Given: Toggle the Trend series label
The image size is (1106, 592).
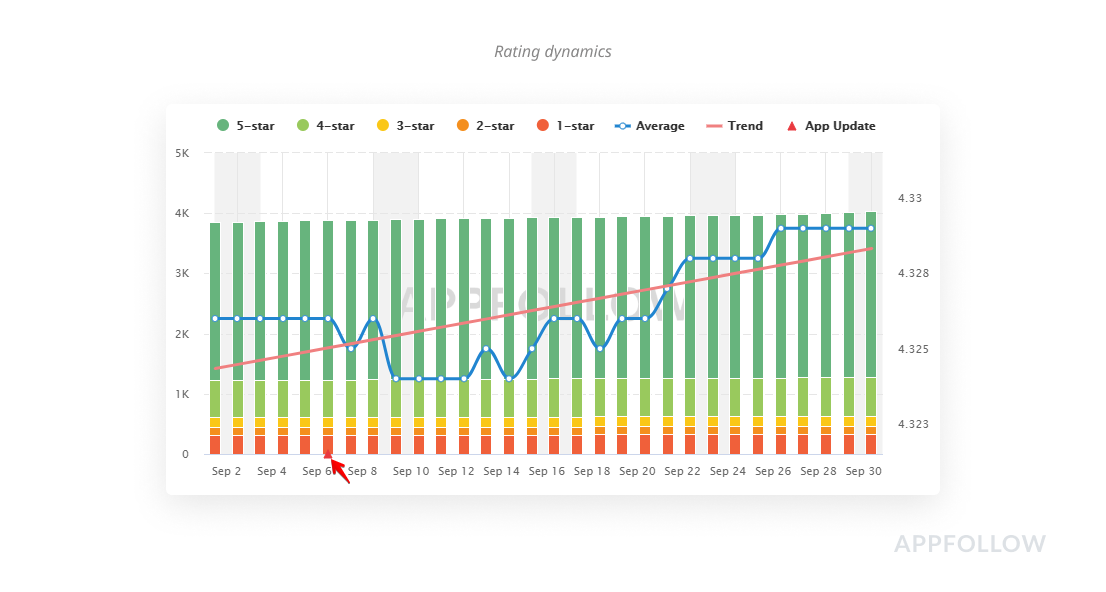Looking at the screenshot, I should point(745,126).
